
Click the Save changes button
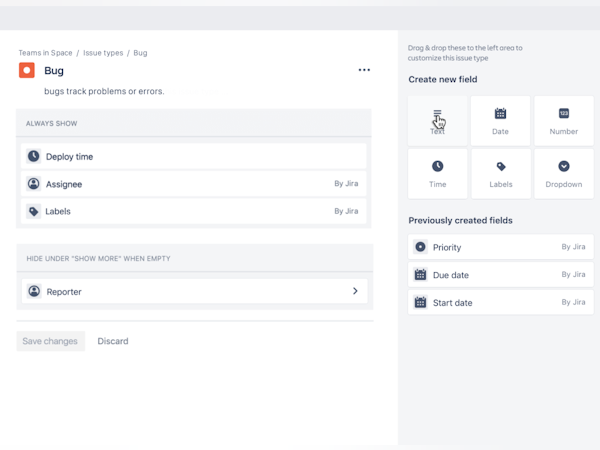click(x=50, y=341)
